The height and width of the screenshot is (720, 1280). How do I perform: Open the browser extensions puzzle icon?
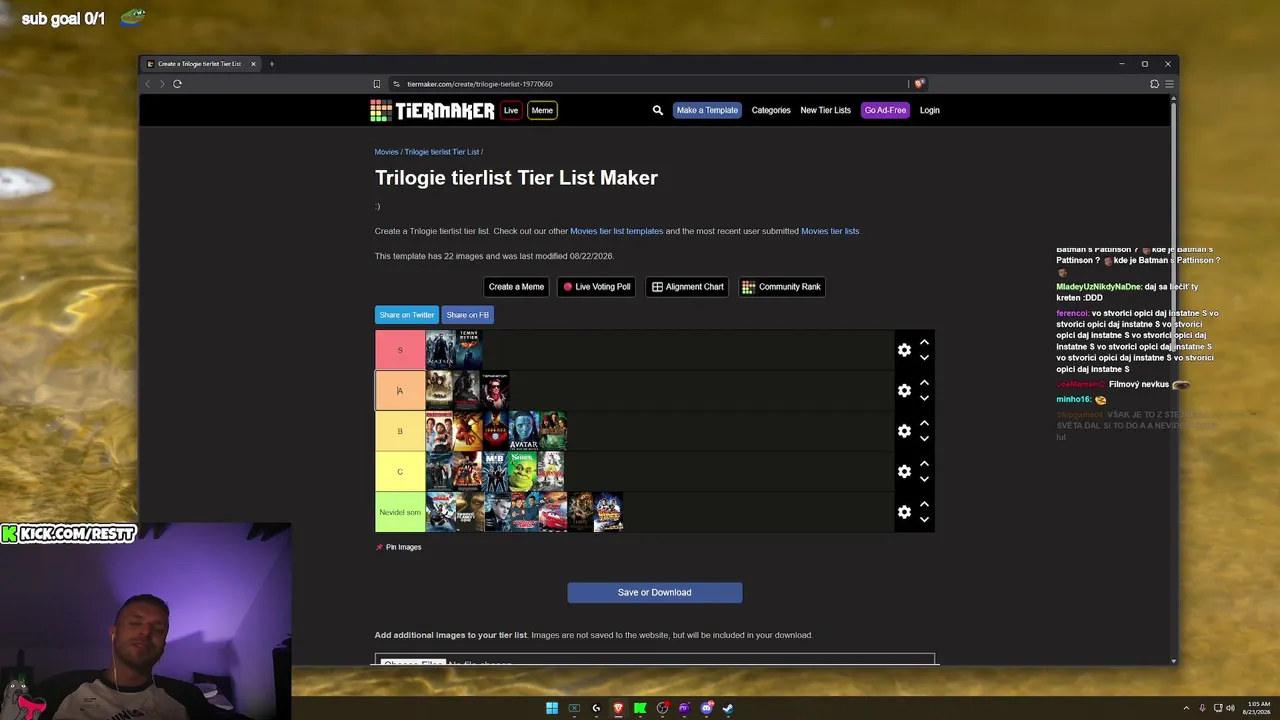pyautogui.click(x=1154, y=84)
